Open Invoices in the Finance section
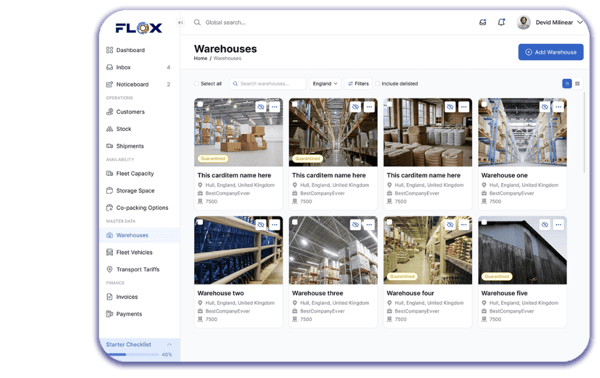600x378 pixels. pyautogui.click(x=139, y=297)
